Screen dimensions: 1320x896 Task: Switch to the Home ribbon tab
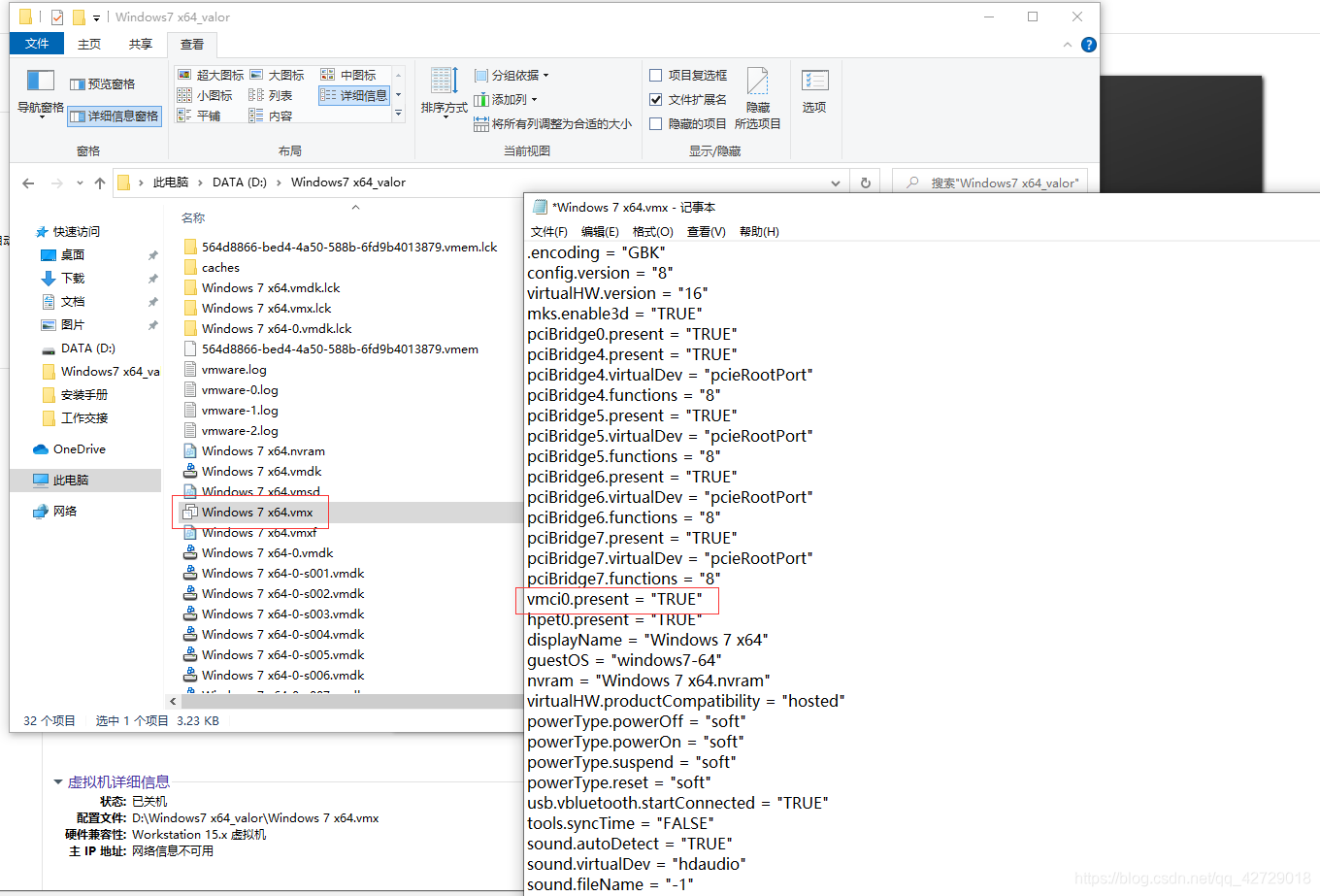(x=89, y=44)
